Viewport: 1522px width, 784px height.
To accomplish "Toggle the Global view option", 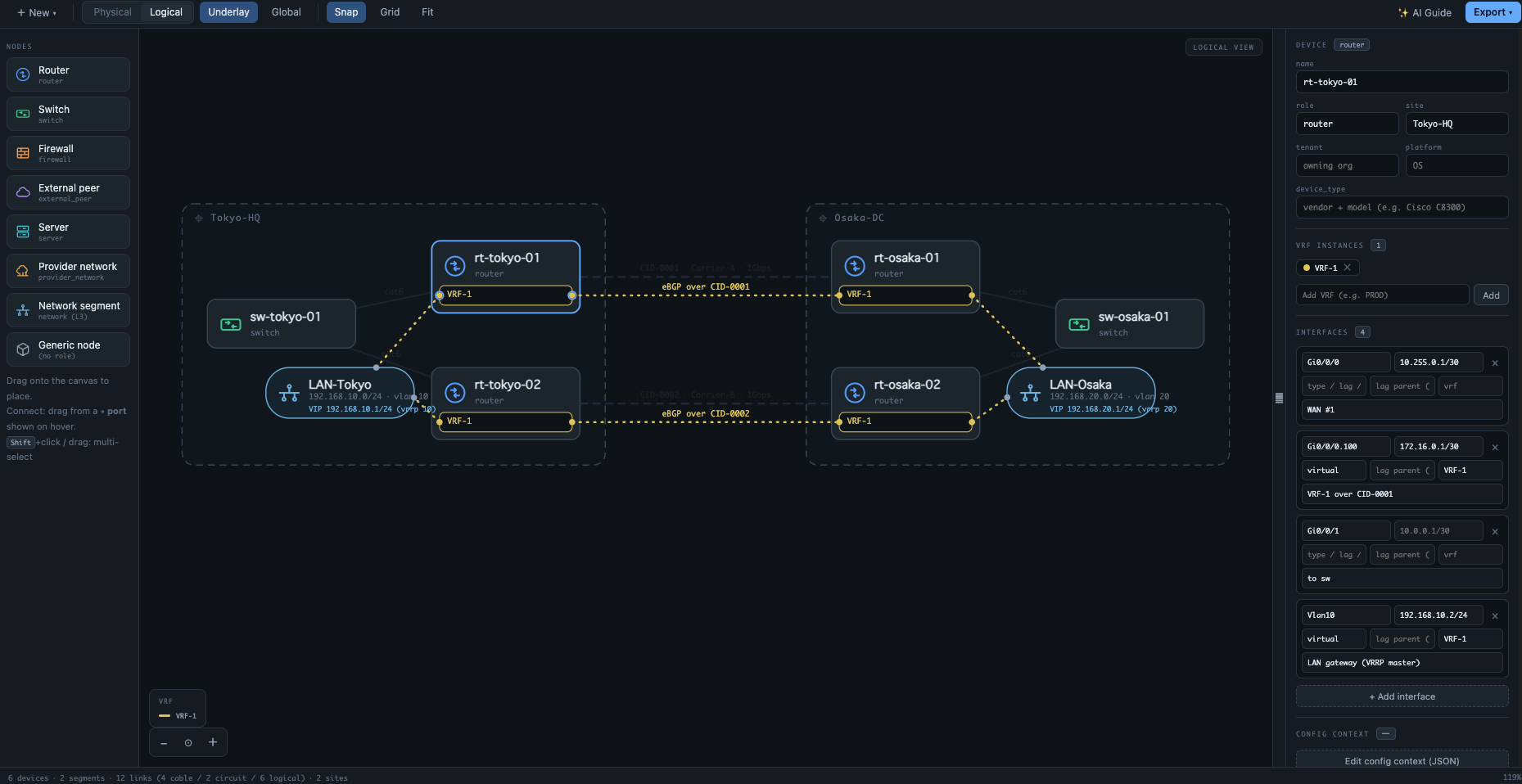I will point(286,12).
